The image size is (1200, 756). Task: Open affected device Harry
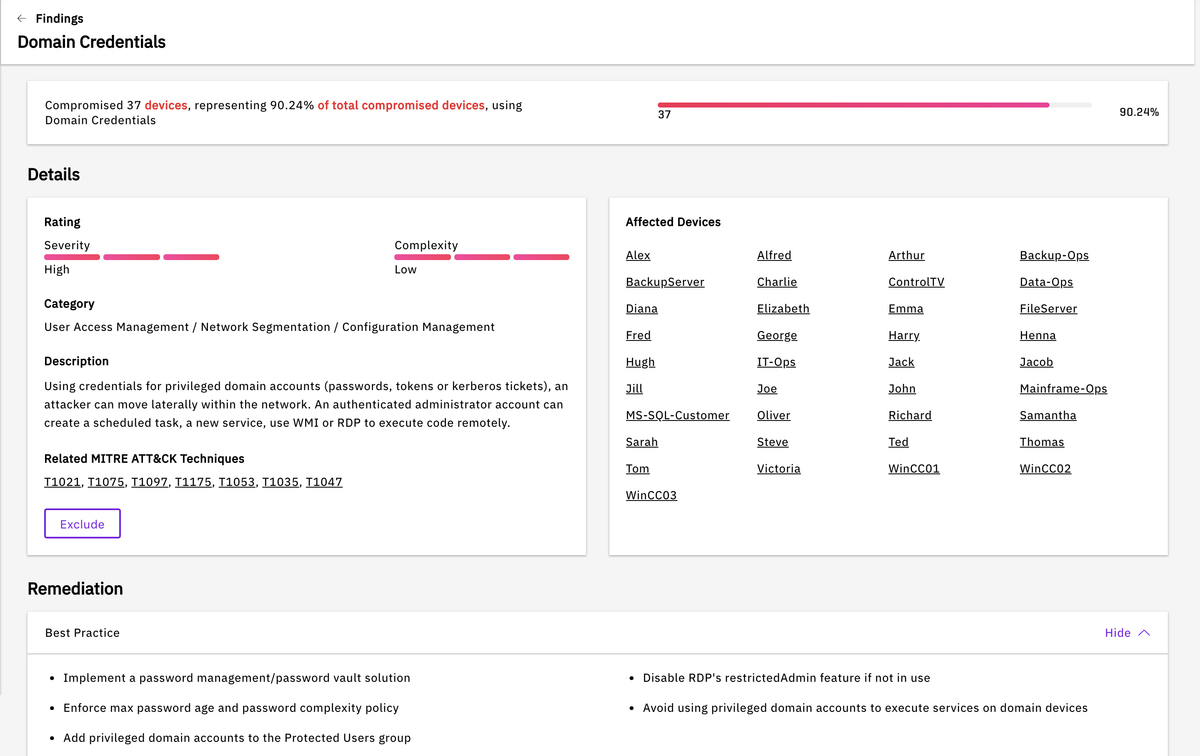pyautogui.click(x=904, y=336)
